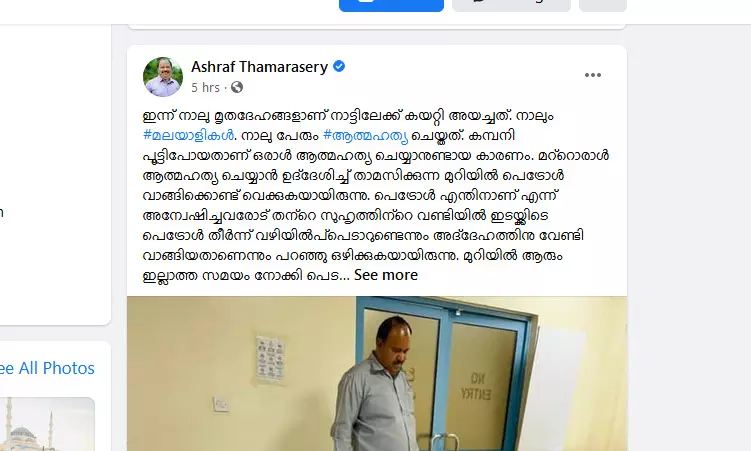Click the blue verified badge
Image resolution: width=751 pixels, height=451 pixels.
point(339,67)
